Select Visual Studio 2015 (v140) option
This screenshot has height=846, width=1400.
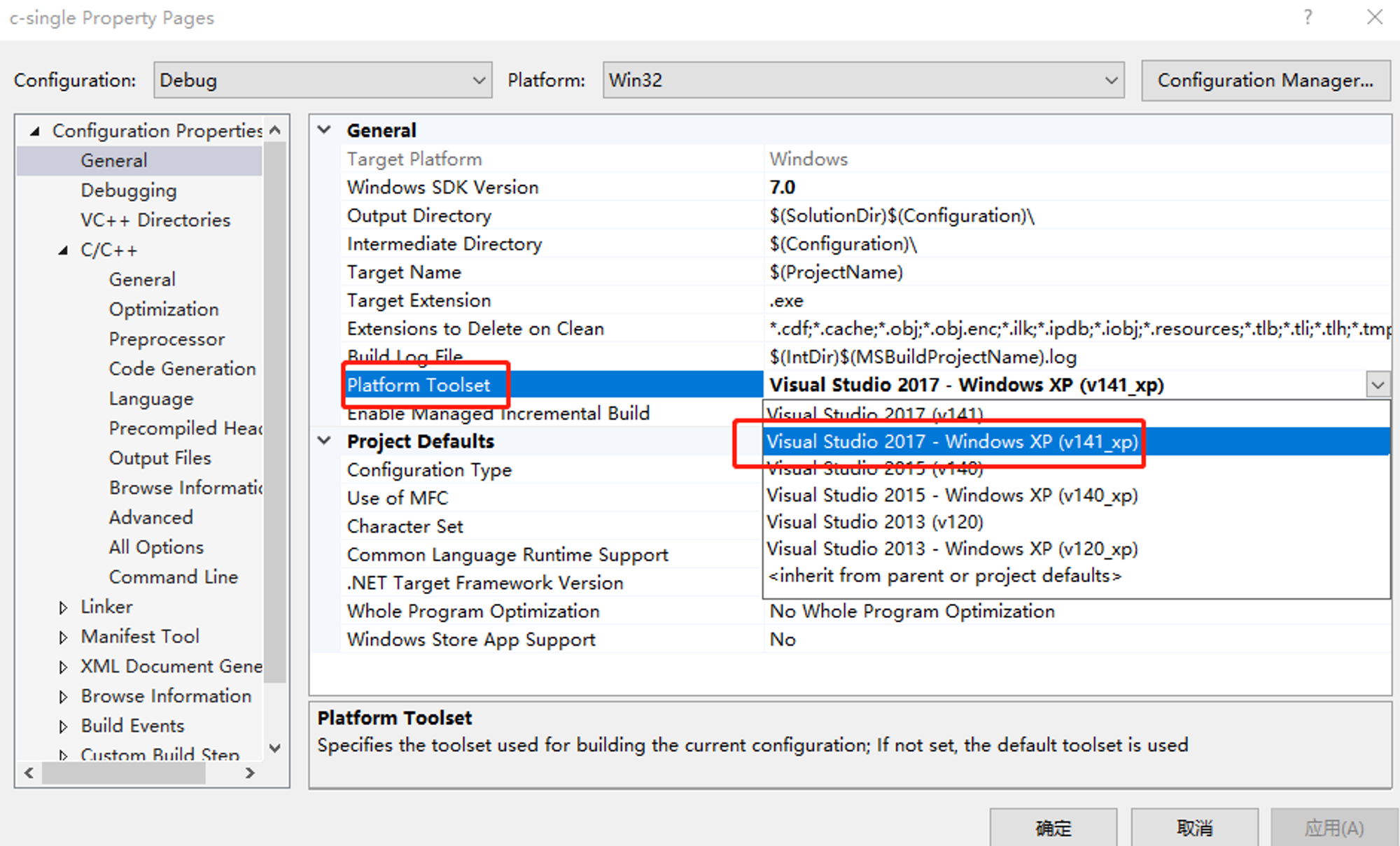[x=1076, y=468]
